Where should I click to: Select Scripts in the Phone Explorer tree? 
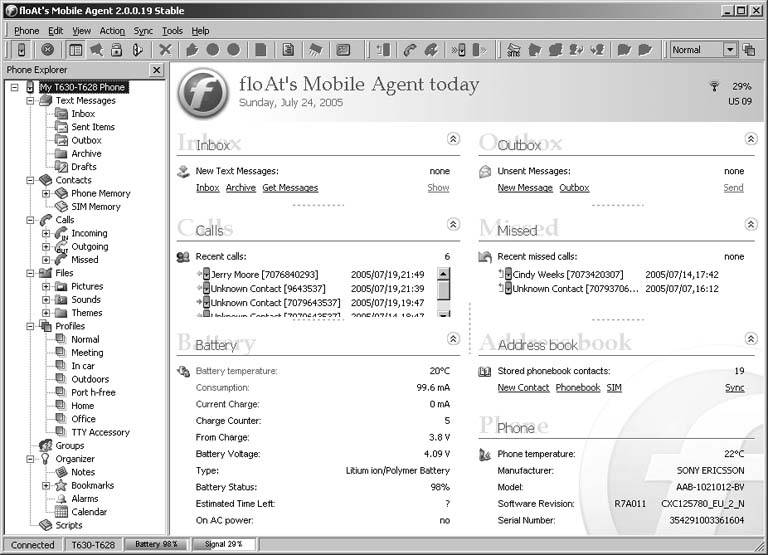coord(68,525)
